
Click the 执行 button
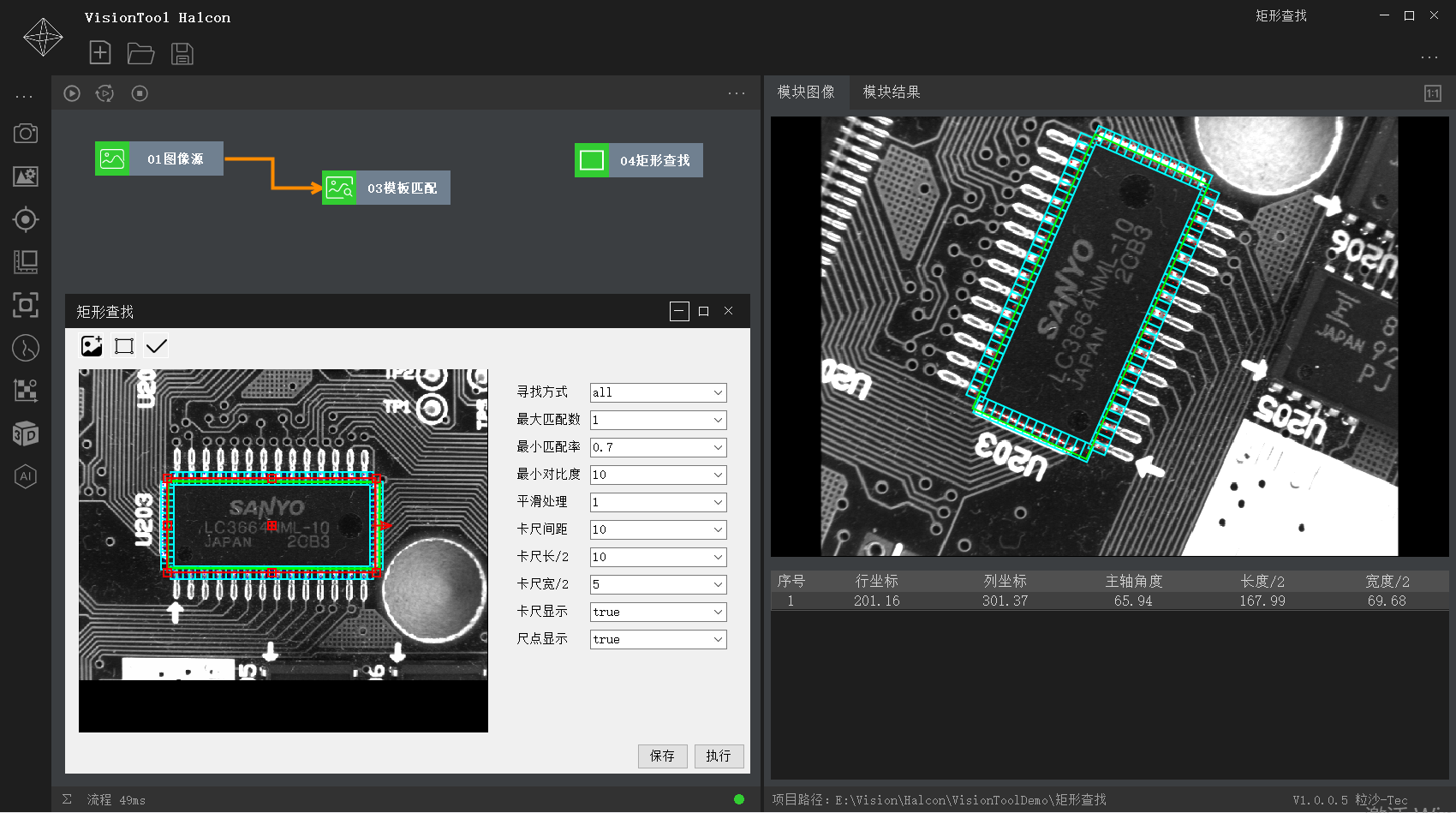point(719,756)
